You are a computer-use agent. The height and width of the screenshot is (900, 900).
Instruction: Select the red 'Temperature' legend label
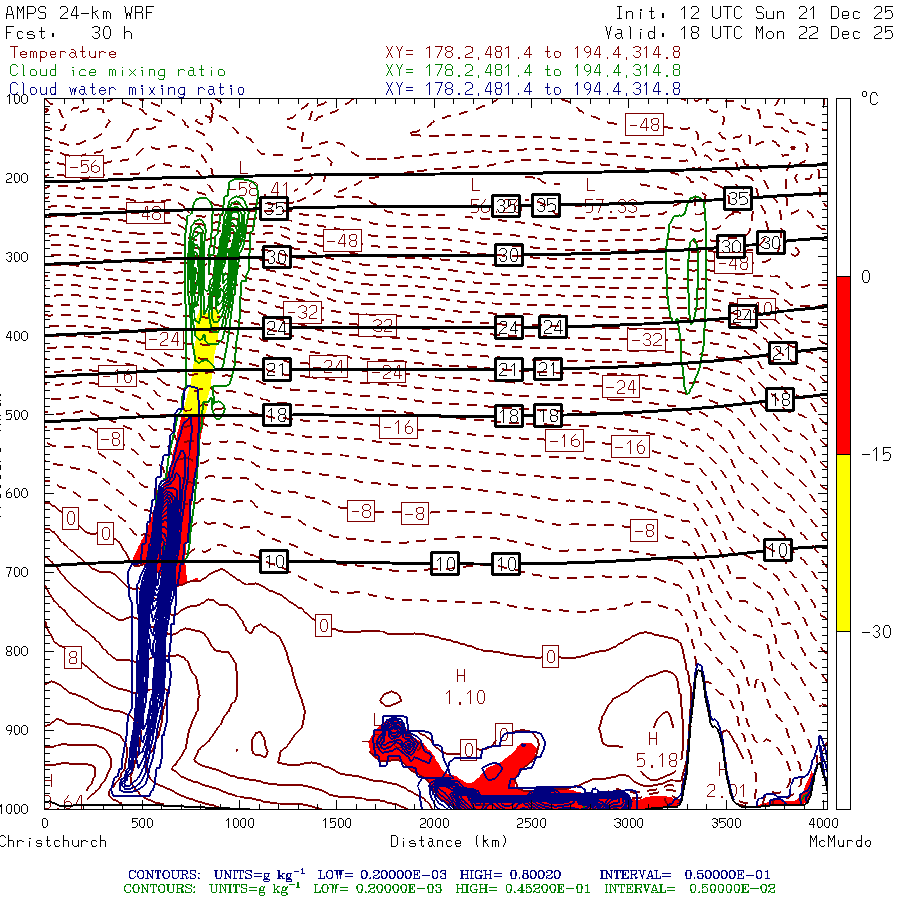pyautogui.click(x=63, y=53)
